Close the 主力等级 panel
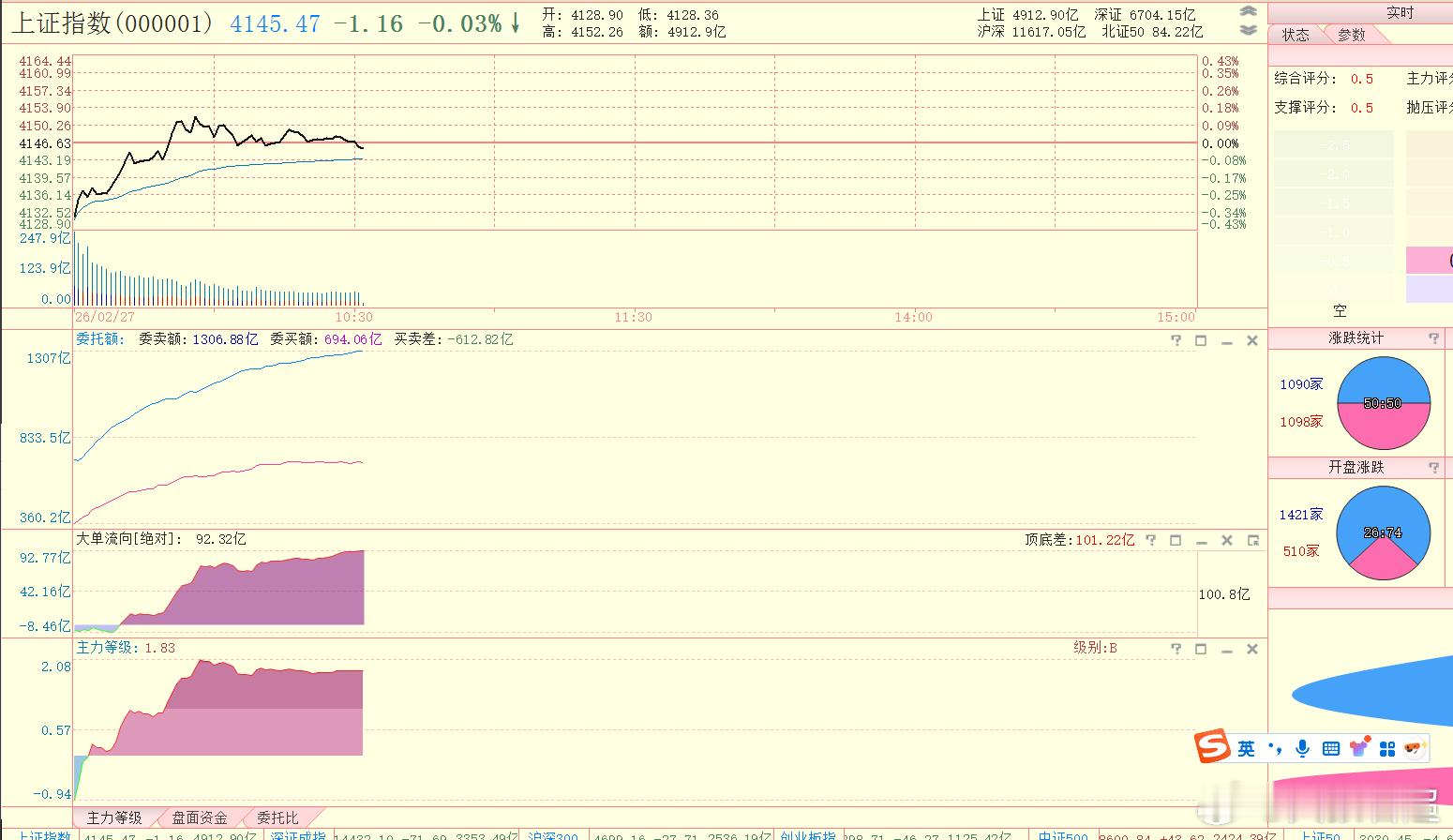The width and height of the screenshot is (1453, 840). (x=1251, y=649)
